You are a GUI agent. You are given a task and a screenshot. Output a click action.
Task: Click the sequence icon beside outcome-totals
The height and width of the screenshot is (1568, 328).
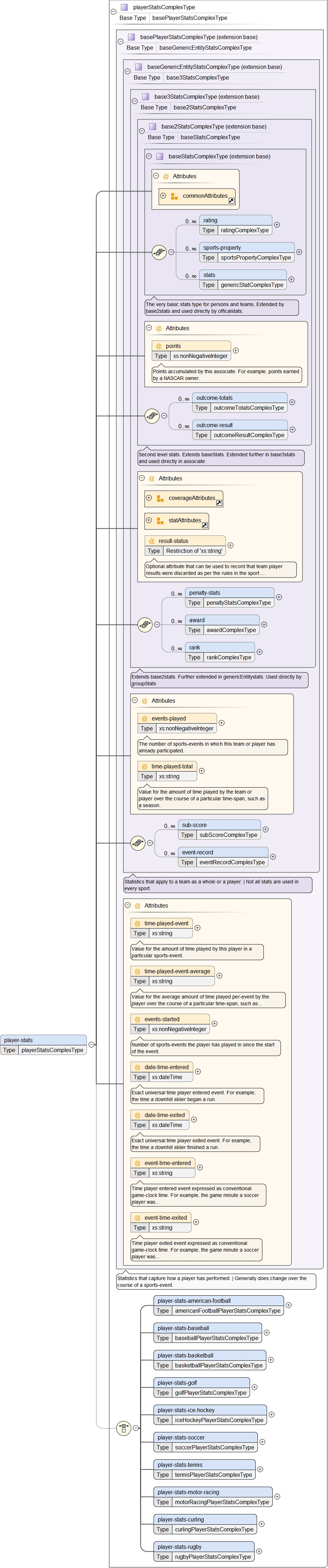152,416
